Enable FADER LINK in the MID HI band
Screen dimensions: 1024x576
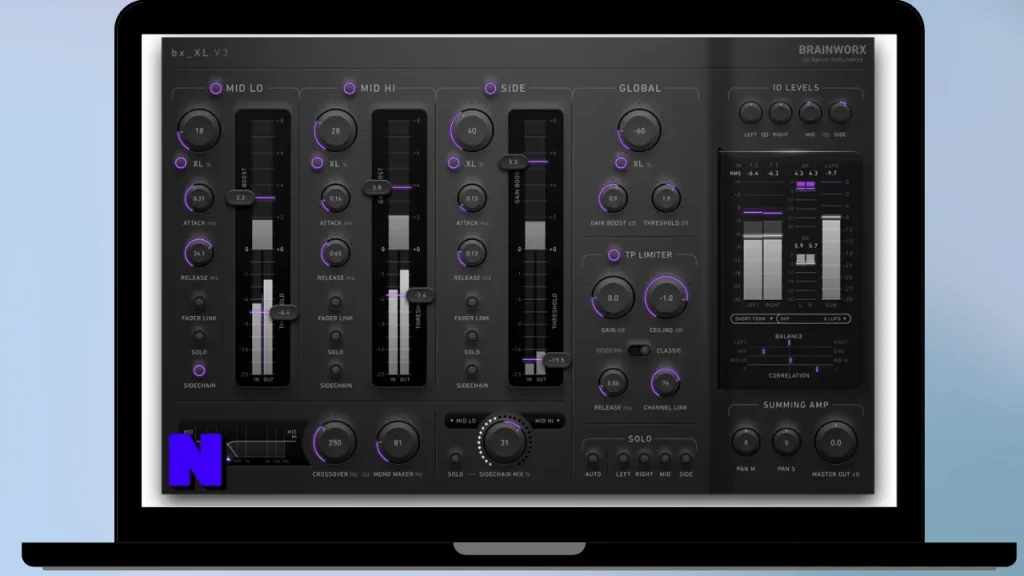tap(336, 302)
